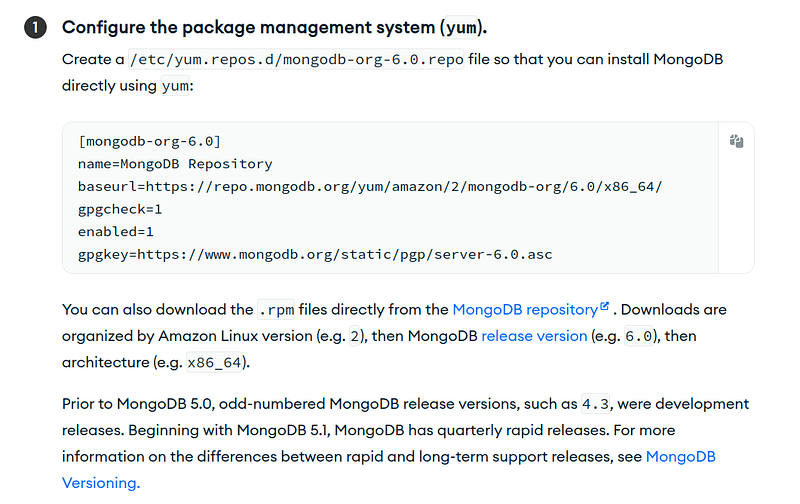800x504 pixels.
Task: Click the yum inline code before colon
Action: point(175,86)
